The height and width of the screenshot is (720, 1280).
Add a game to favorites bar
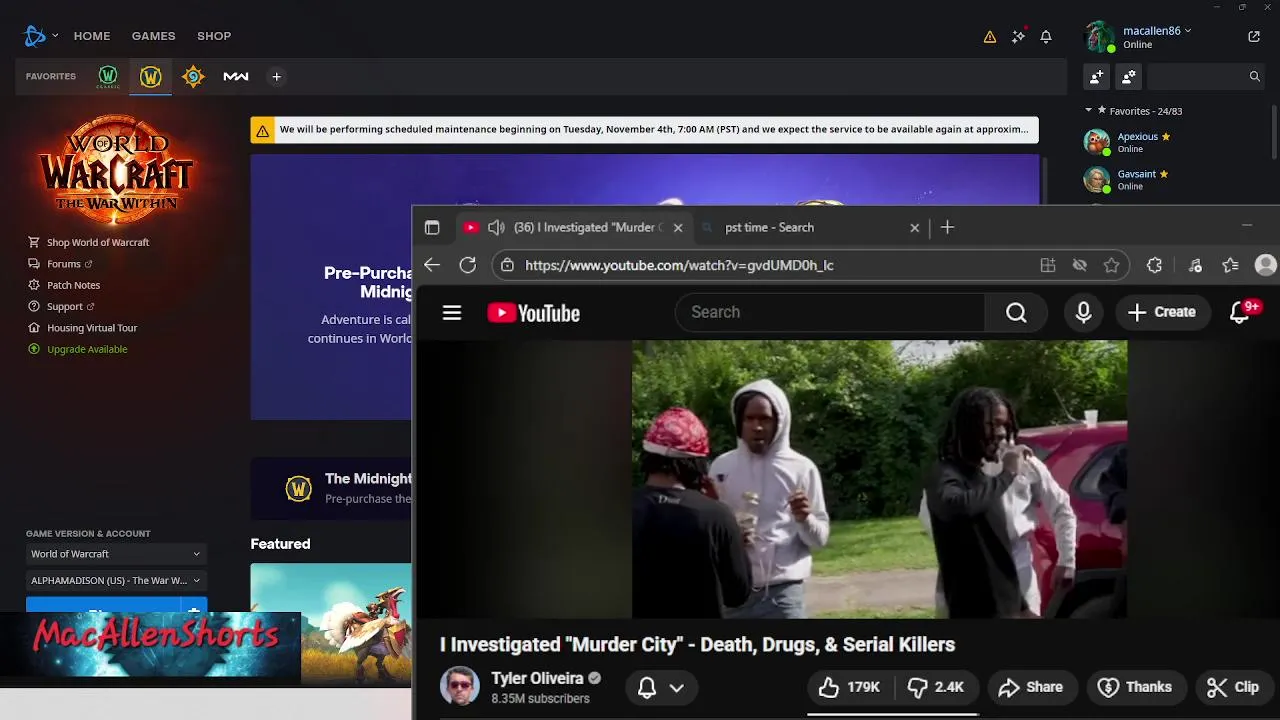pyautogui.click(x=277, y=76)
